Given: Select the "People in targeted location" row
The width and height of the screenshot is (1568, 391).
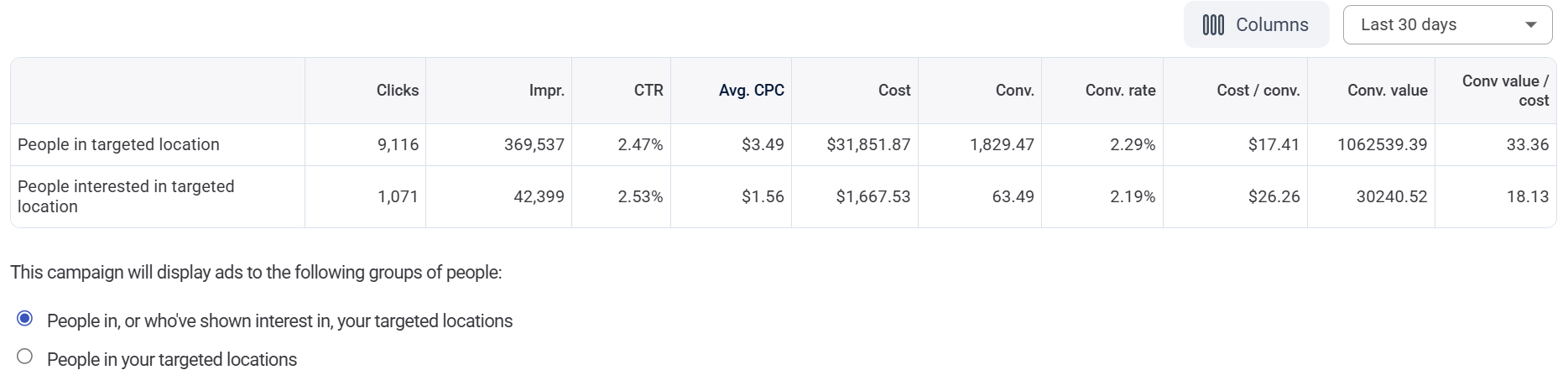Looking at the screenshot, I should click(118, 144).
